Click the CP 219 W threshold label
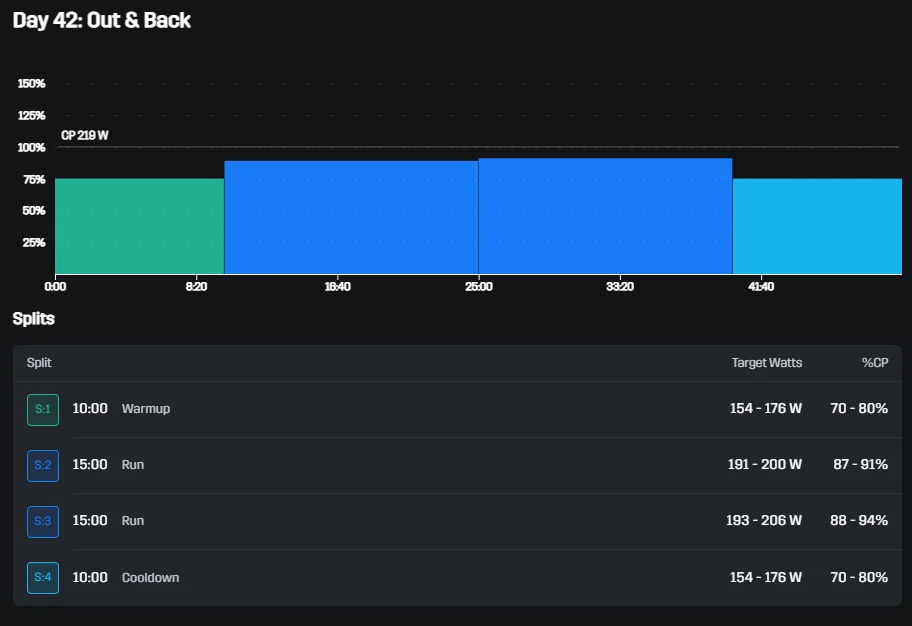Viewport: 912px width, 626px height. click(x=85, y=136)
